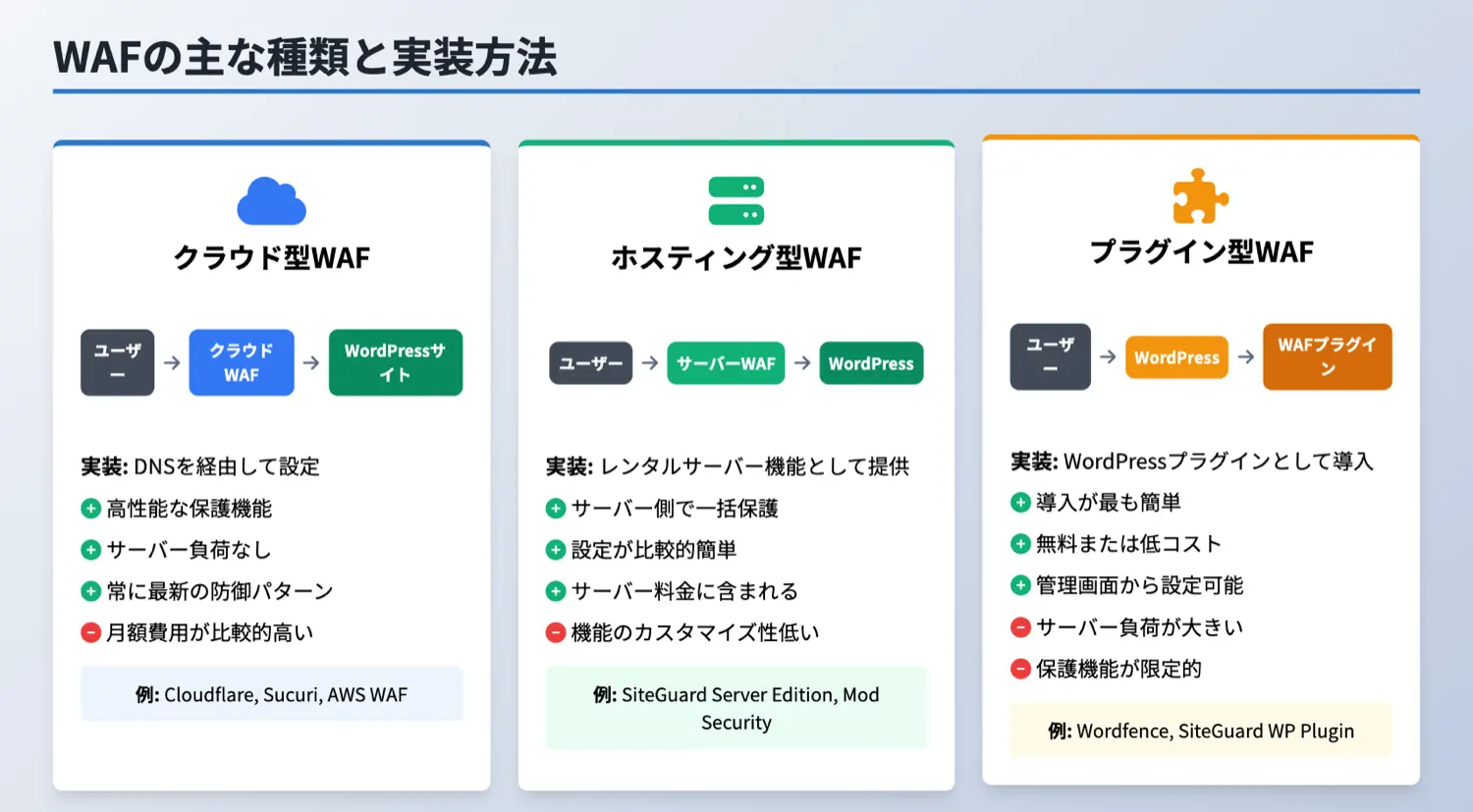Click the example box SiteGuard Server Edition, Mod Security
This screenshot has width=1473, height=812.
[736, 708]
